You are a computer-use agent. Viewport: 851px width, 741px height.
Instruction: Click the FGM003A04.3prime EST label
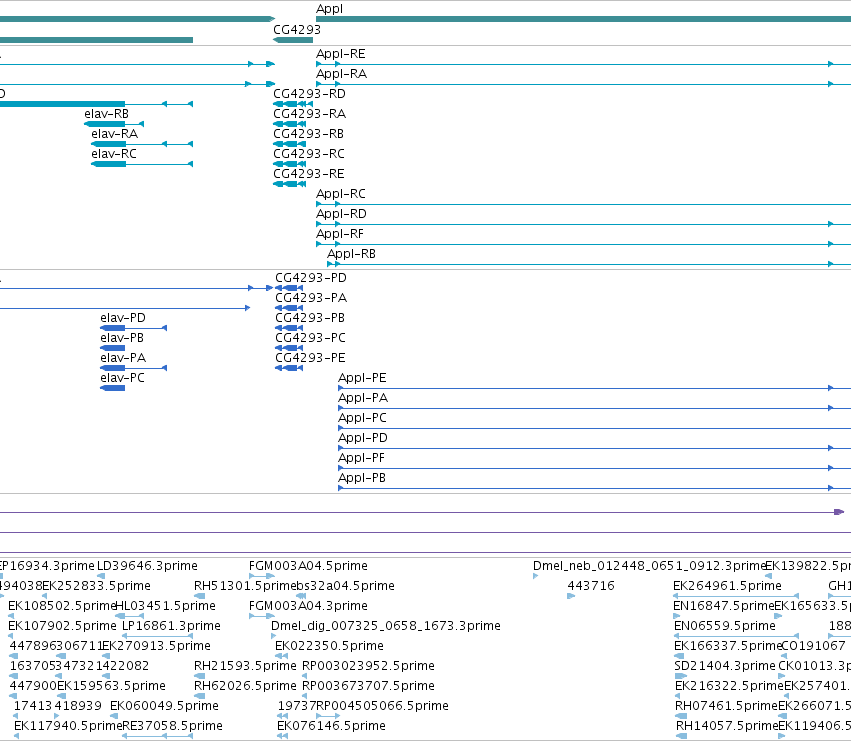point(308,606)
